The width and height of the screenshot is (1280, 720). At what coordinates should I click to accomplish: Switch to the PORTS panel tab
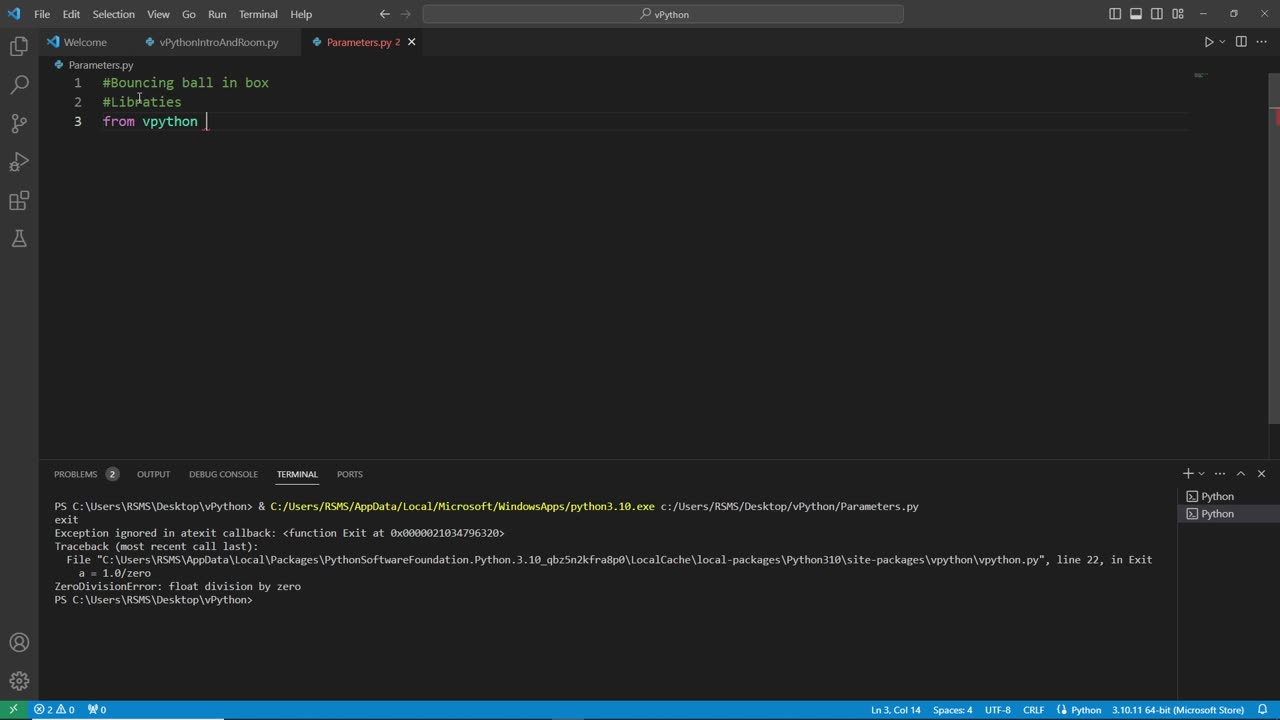click(x=349, y=474)
